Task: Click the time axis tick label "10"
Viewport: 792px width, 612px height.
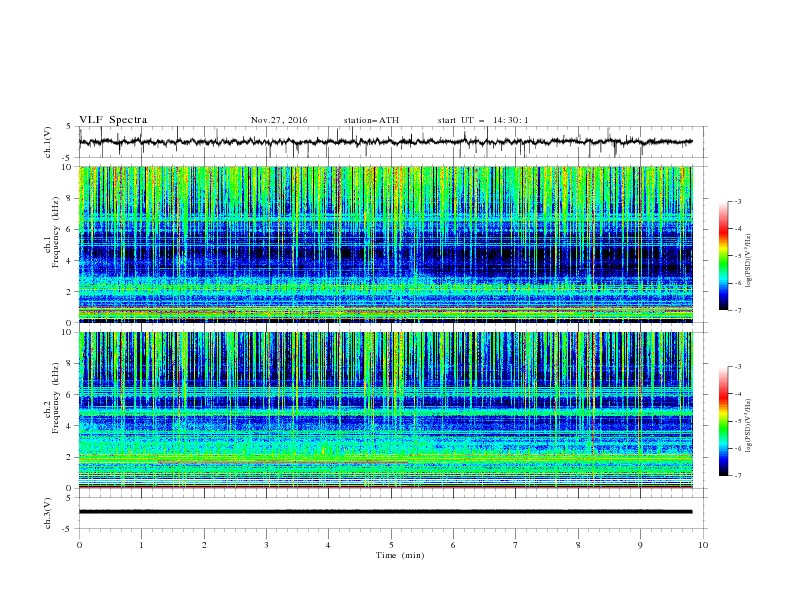Action: (x=703, y=545)
